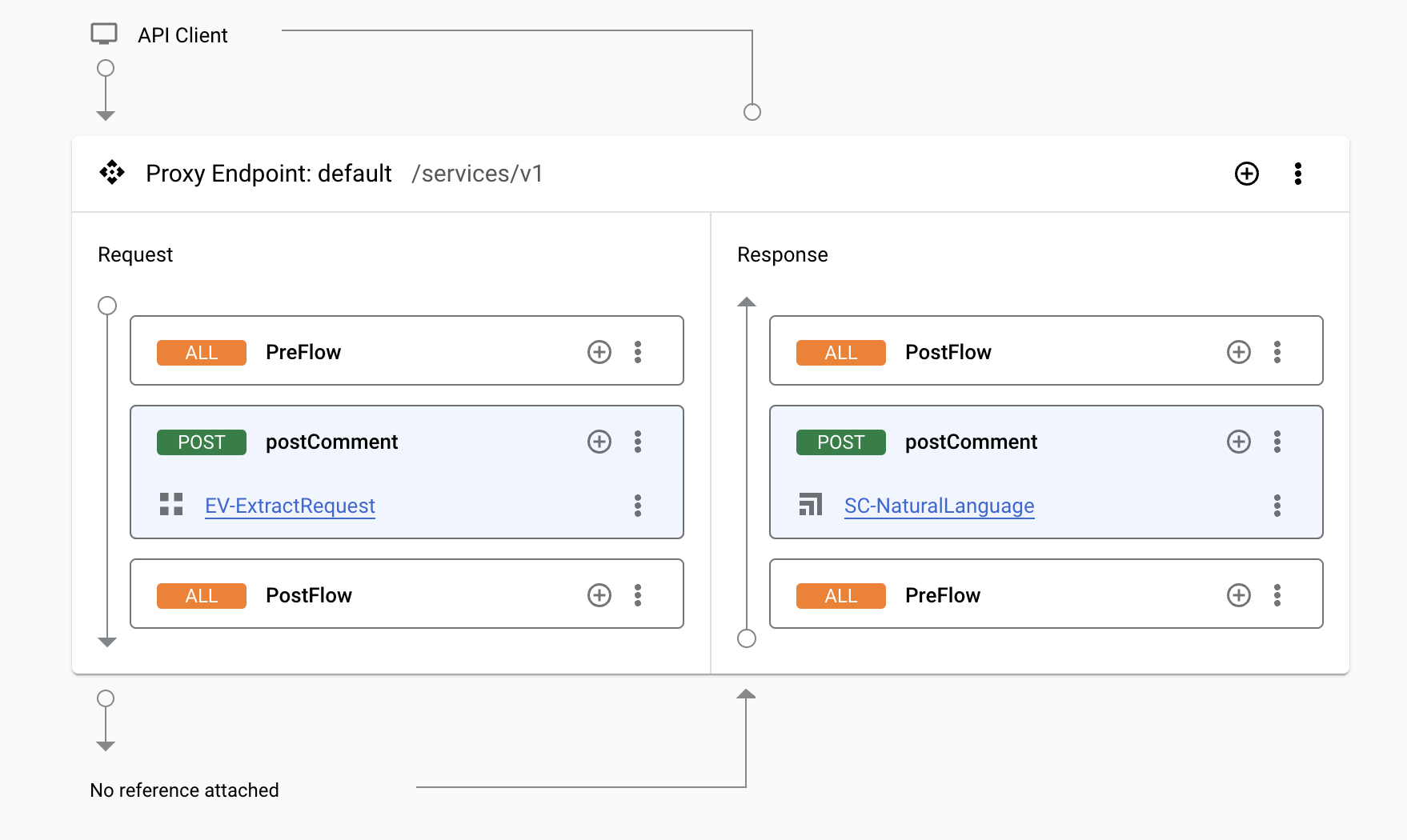Open Response PostFlow more options
1407x840 pixels.
(1277, 352)
